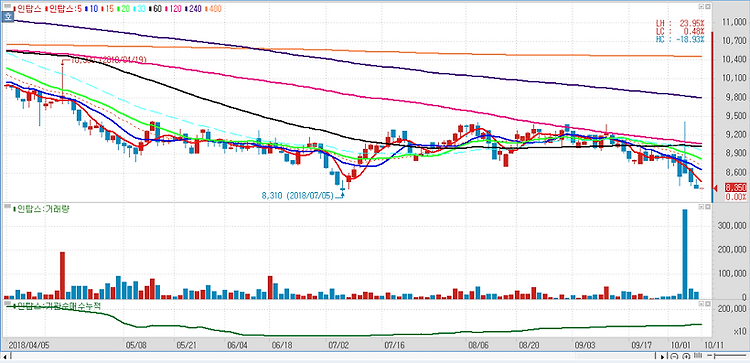Maximize the price chart panel
The height and width of the screenshot is (363, 750).
pos(707,7)
